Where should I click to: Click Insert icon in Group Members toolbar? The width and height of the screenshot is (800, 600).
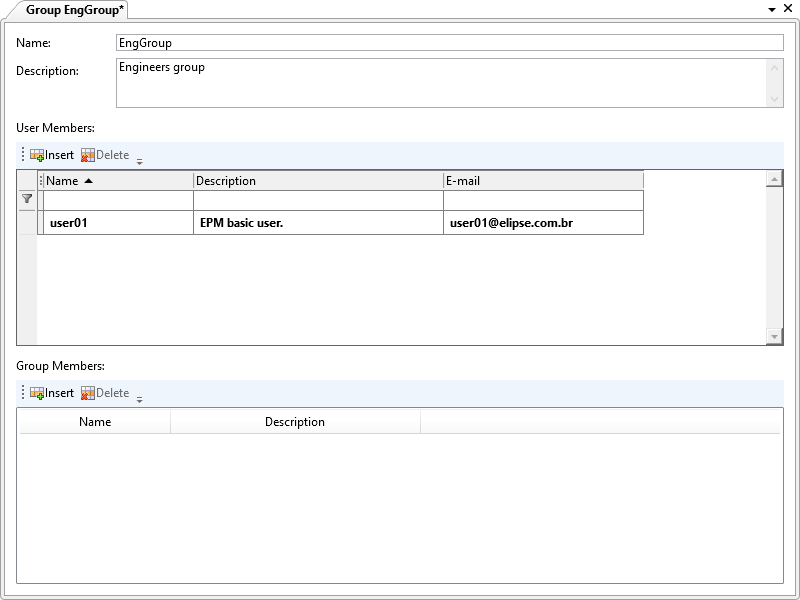37,393
